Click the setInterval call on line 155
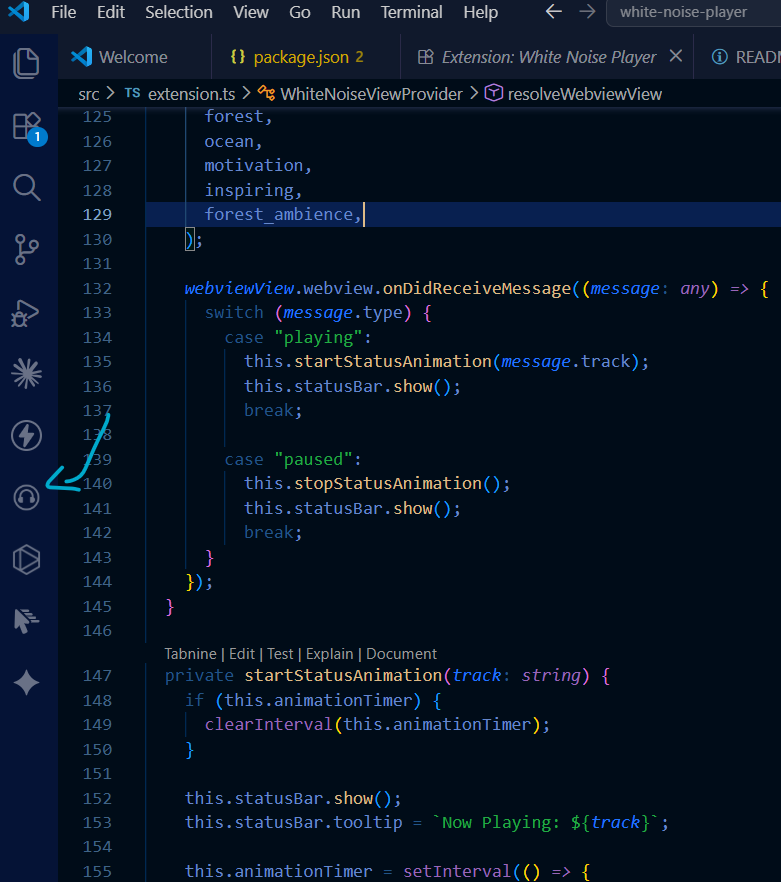 point(457,871)
